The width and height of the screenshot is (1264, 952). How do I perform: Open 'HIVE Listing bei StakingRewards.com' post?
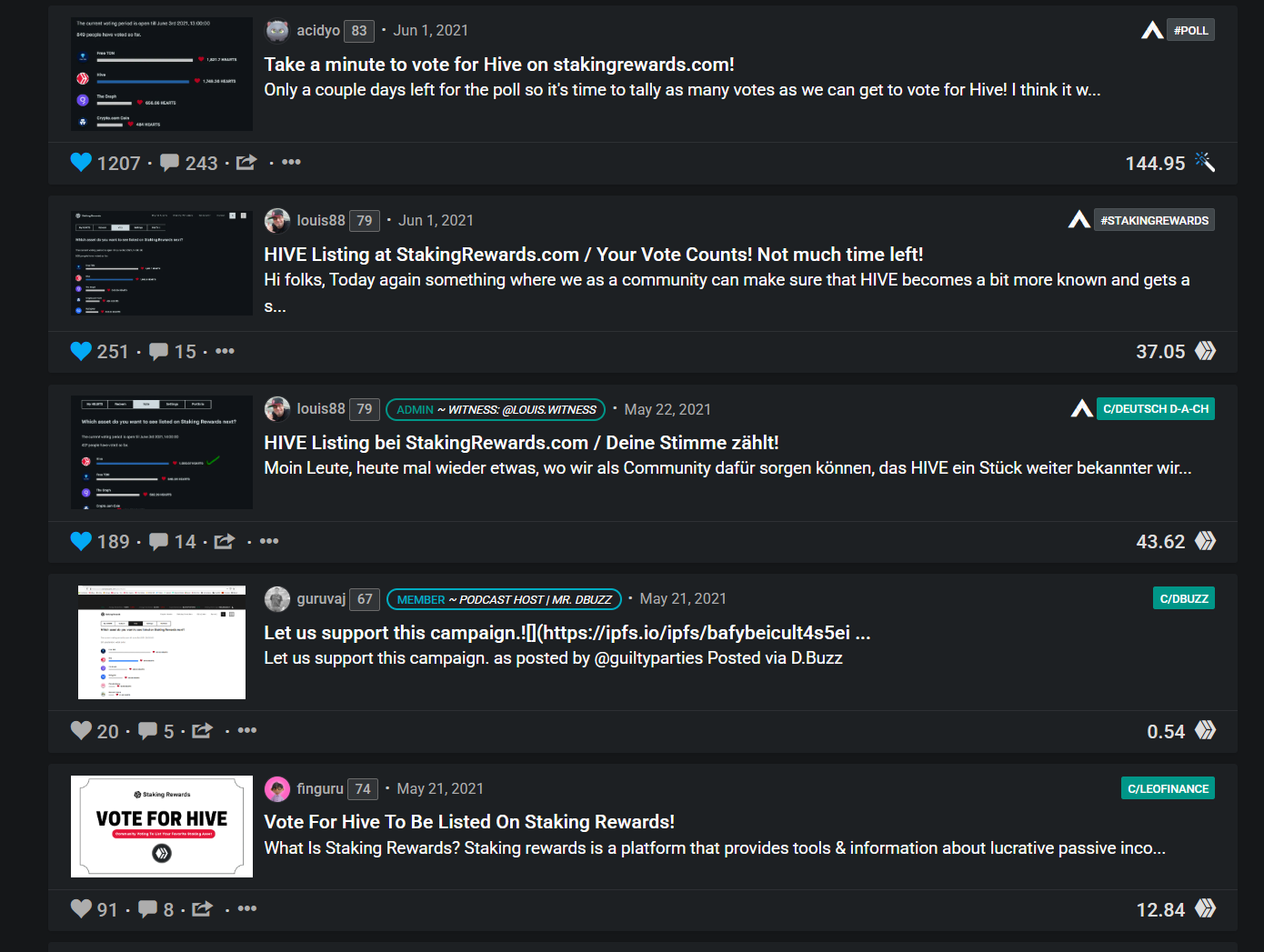(521, 443)
